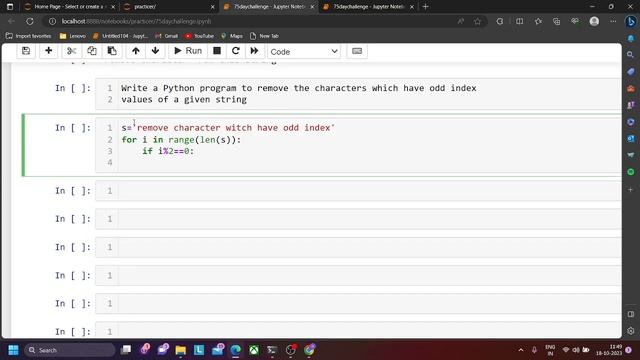
Task: Open a new browser tab
Action: click(425, 7)
